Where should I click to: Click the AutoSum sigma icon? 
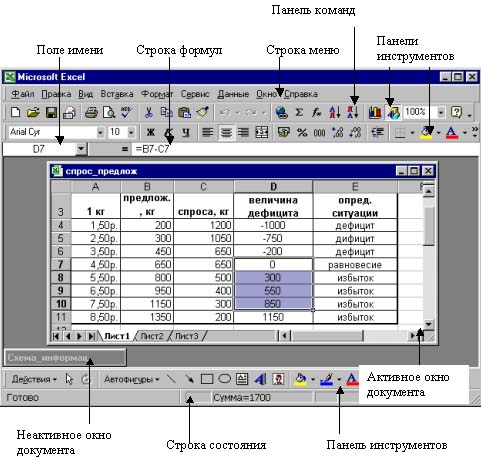[x=299, y=112]
